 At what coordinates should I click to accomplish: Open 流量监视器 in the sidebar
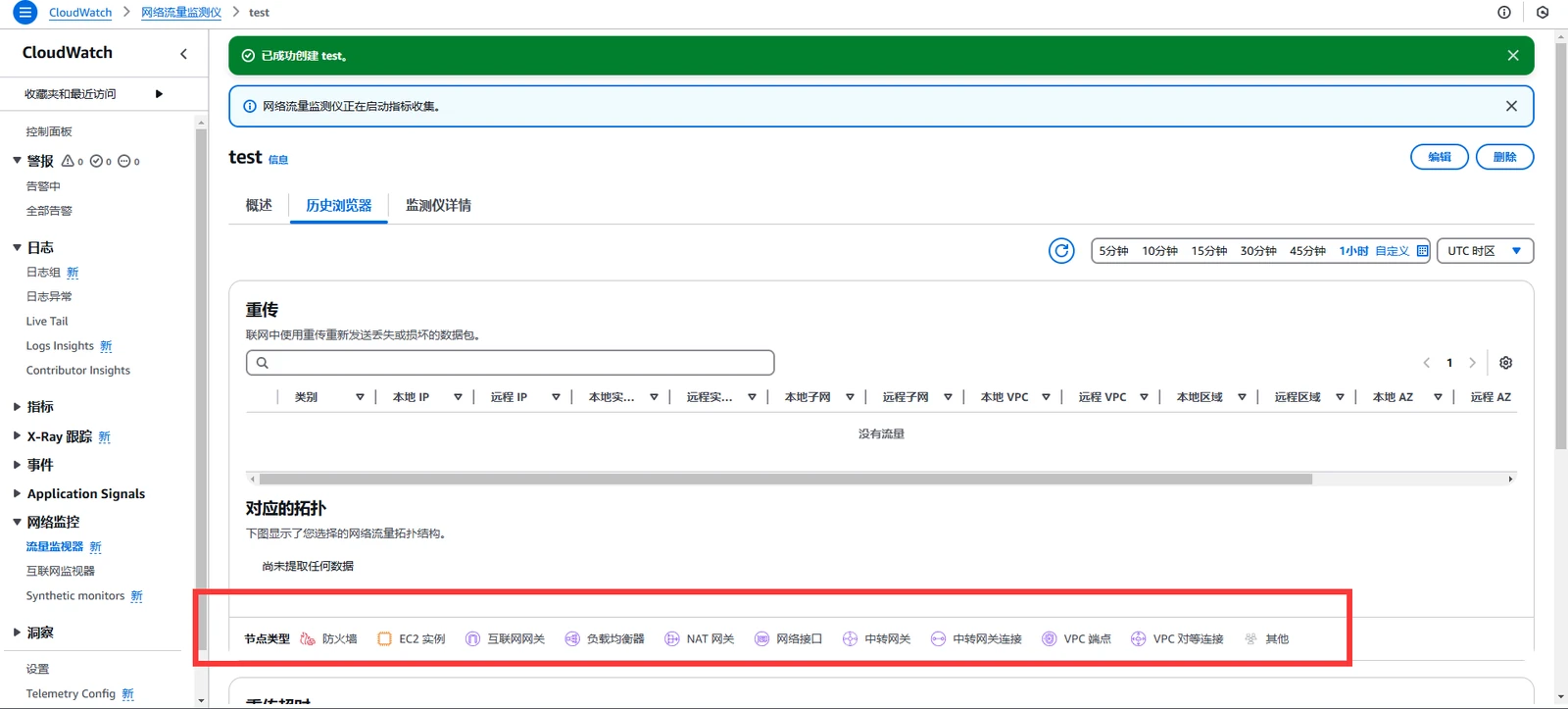(55, 546)
